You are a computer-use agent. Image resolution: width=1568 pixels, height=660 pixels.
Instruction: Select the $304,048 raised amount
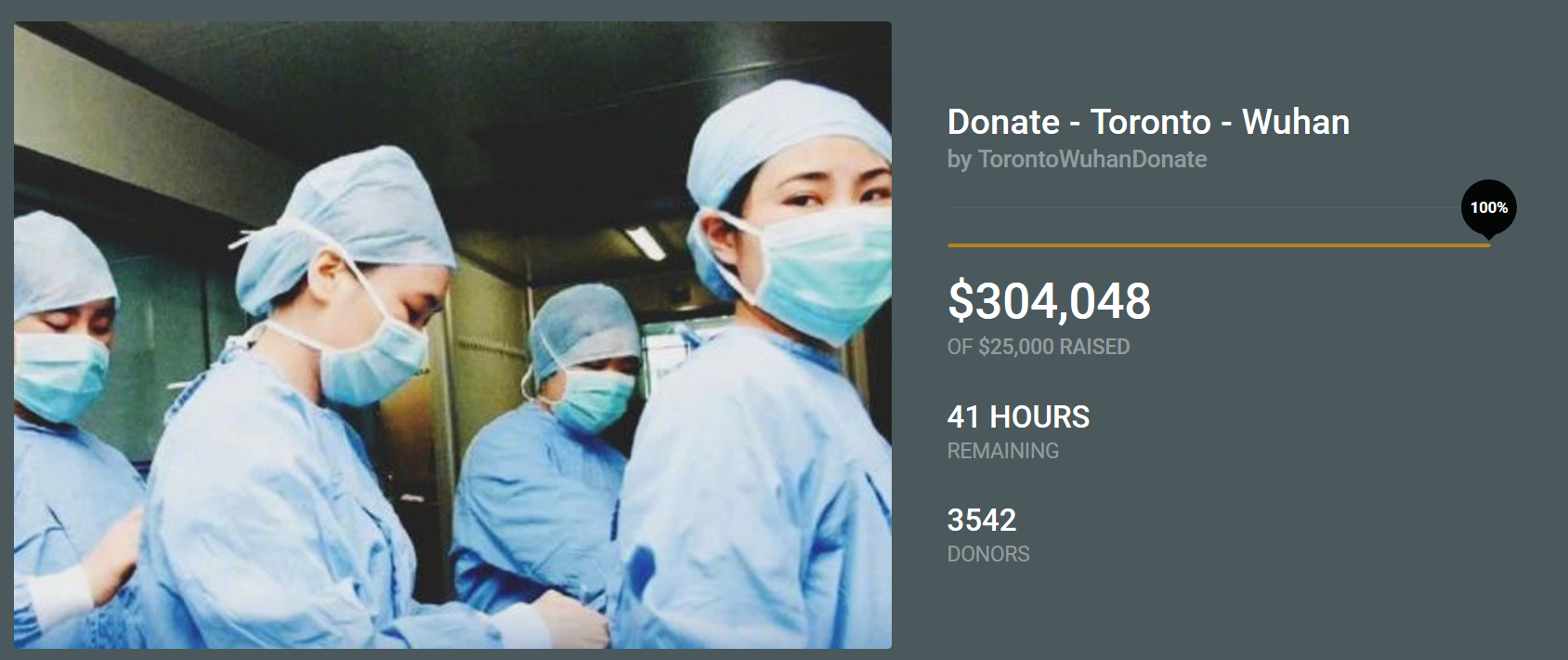(x=1049, y=300)
